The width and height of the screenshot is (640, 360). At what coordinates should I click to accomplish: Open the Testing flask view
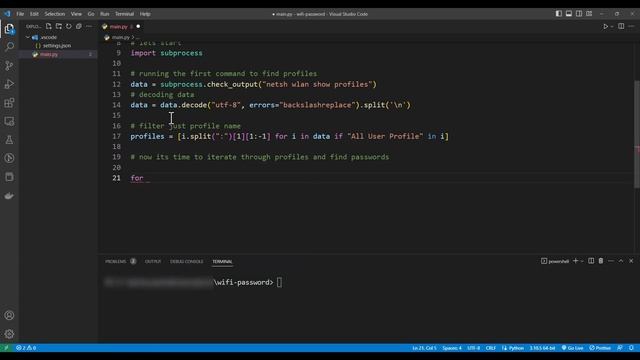point(9,140)
